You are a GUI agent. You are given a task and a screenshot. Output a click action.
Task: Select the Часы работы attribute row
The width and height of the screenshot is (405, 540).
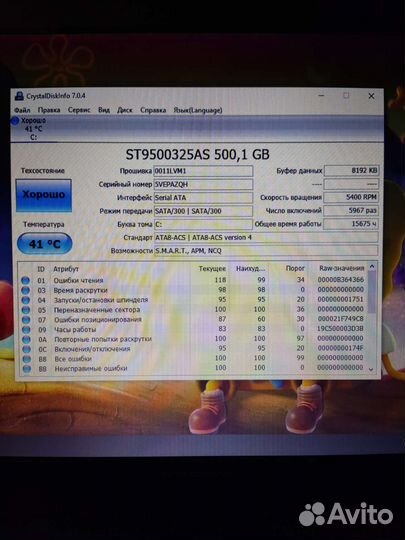193,329
